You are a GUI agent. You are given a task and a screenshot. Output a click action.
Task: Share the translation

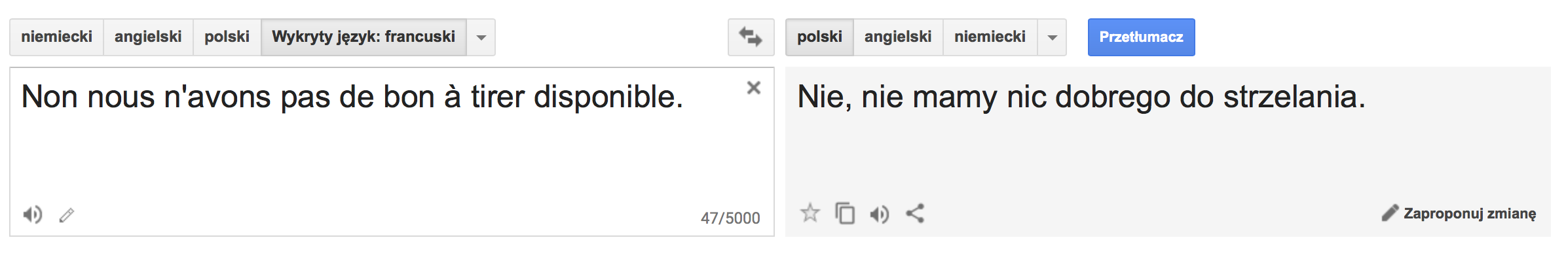pyautogui.click(x=915, y=213)
